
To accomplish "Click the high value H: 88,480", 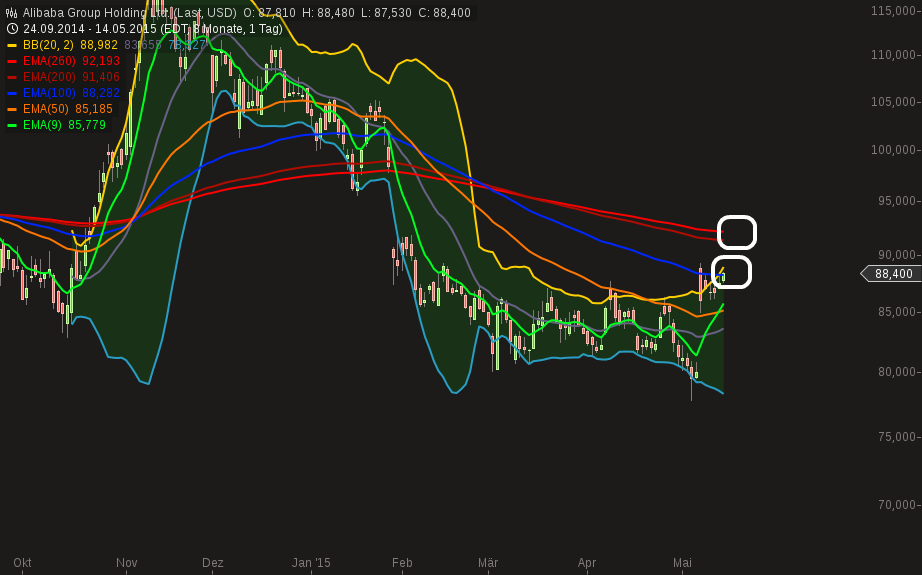I will coord(328,12).
